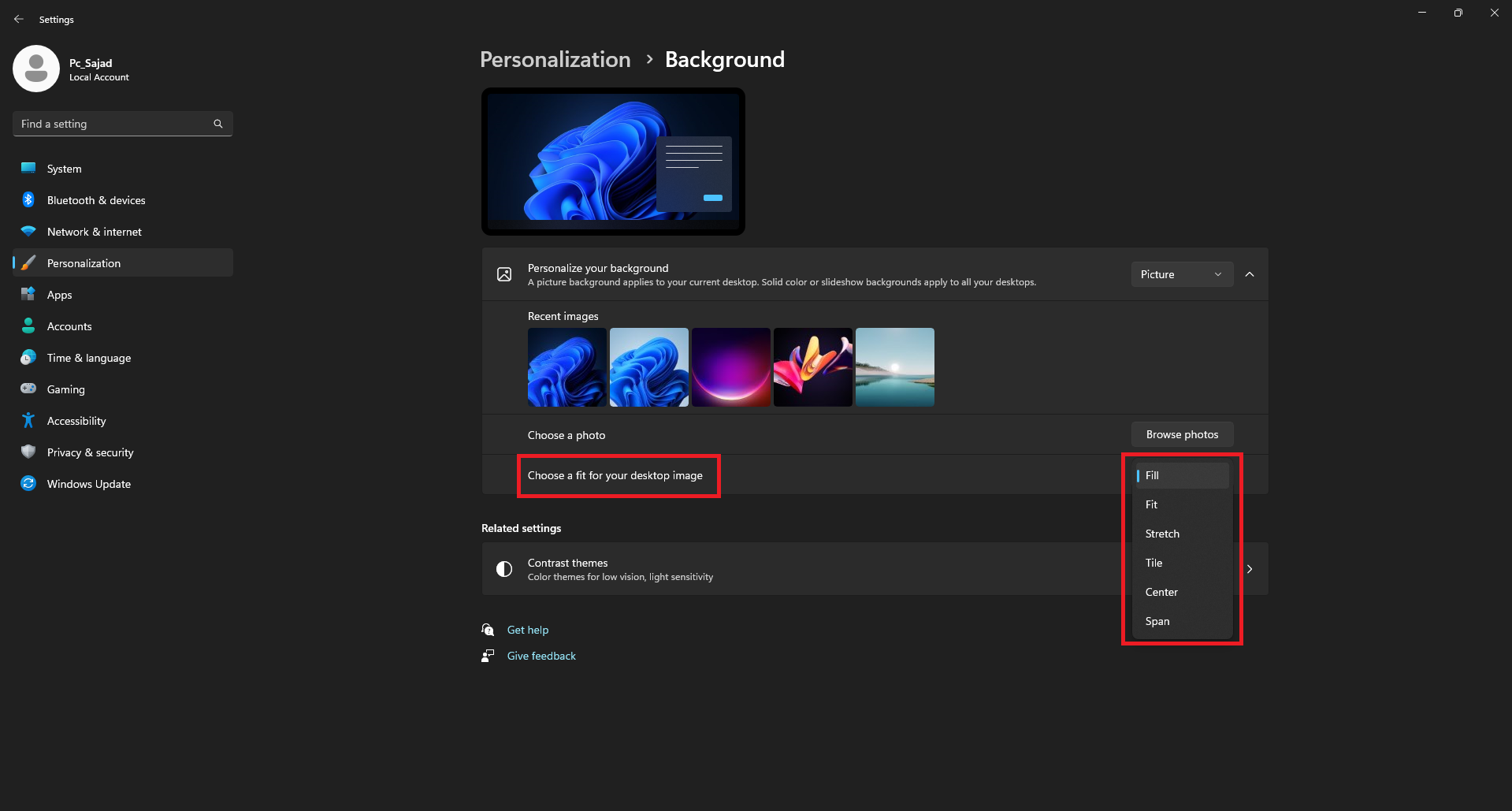Open System settings in the sidebar
Viewport: 1512px width, 811px height.
tap(123, 168)
